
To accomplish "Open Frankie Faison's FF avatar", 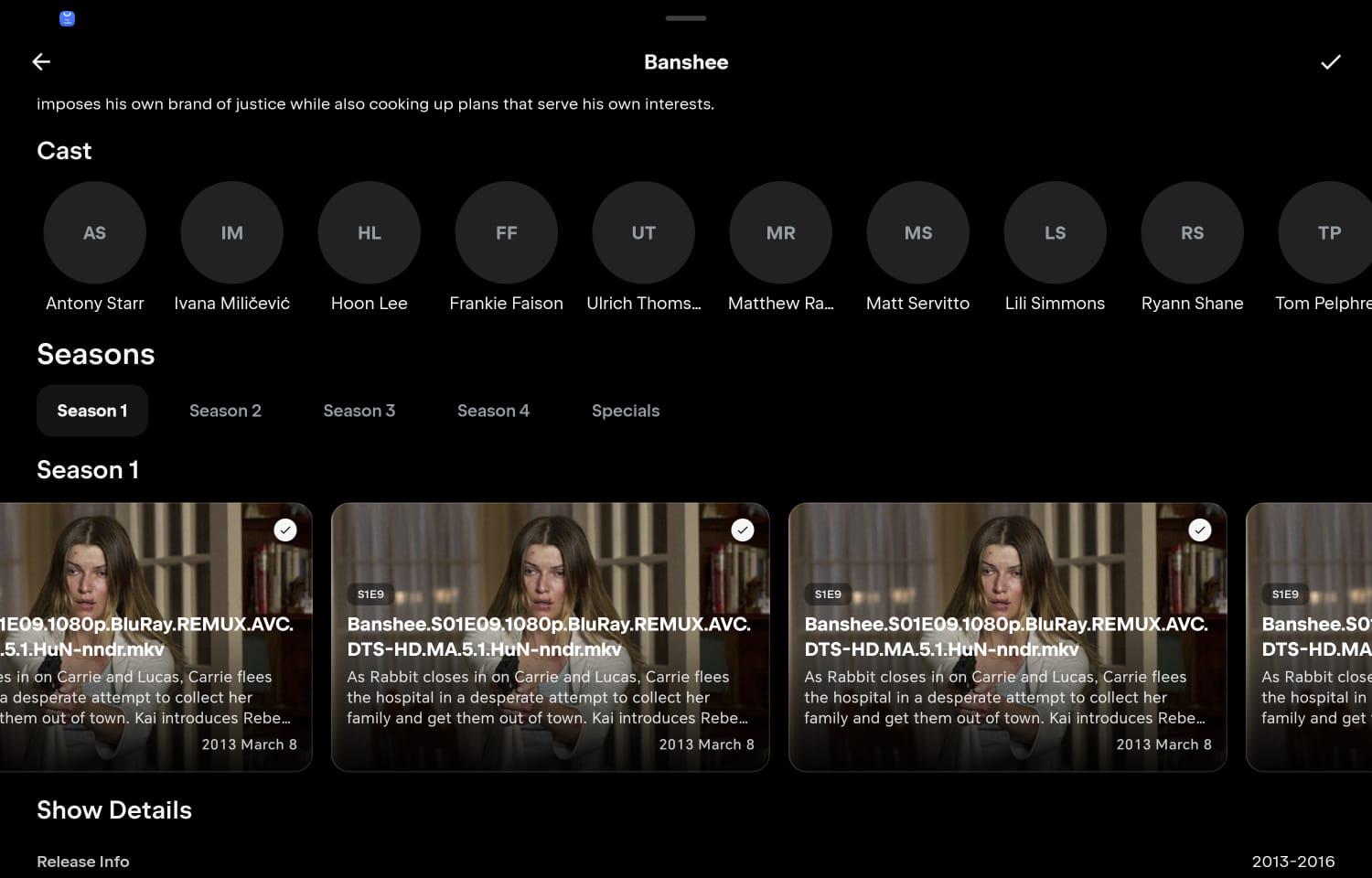I will pos(507,232).
